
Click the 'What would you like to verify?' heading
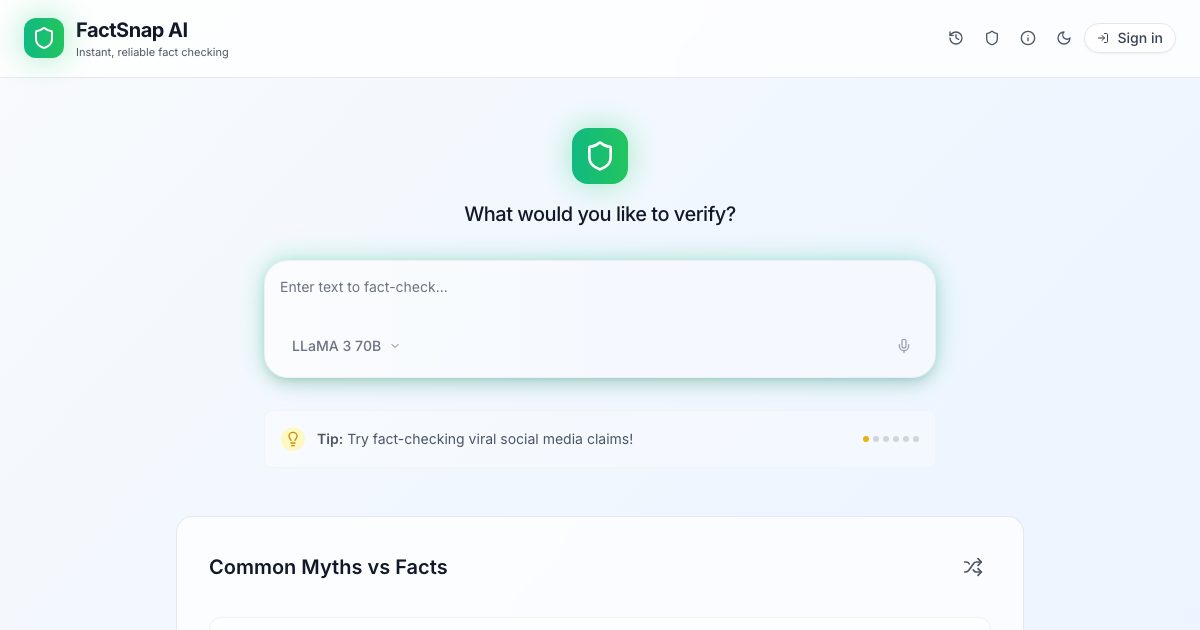pyautogui.click(x=600, y=214)
